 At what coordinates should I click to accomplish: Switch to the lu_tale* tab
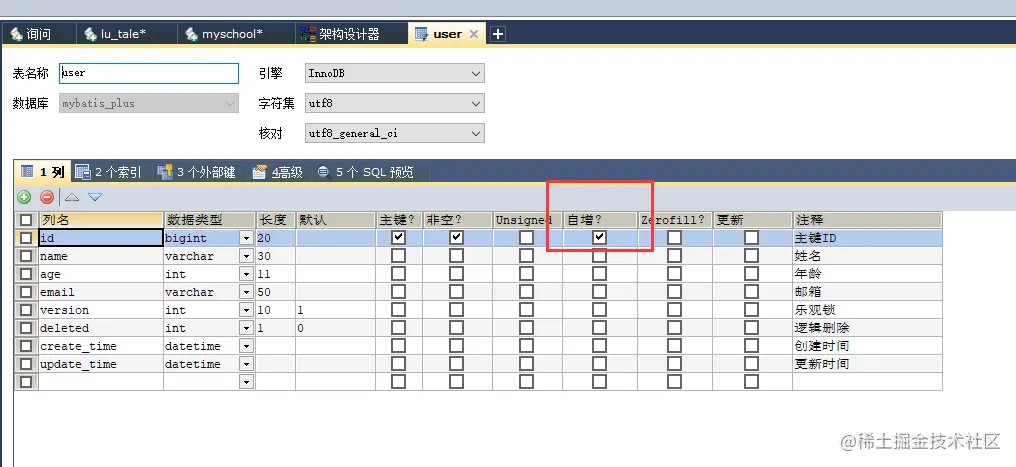coord(126,34)
